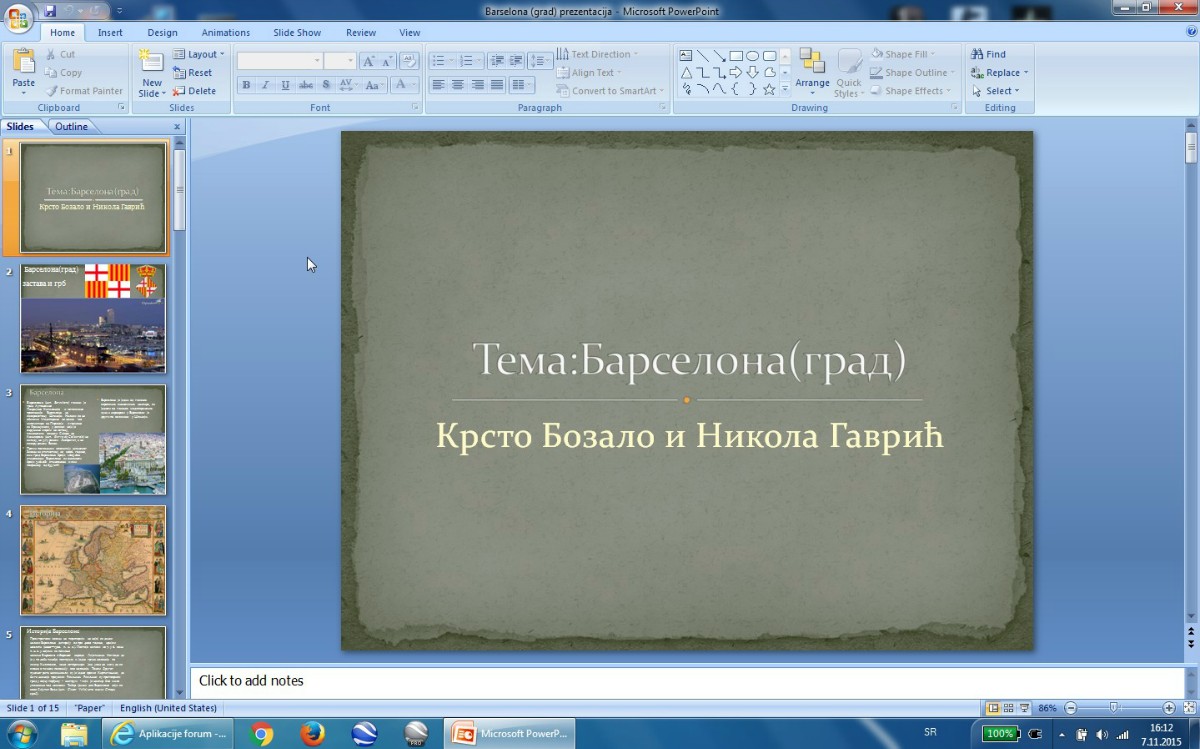Click the zoom slider handle
The image size is (1200, 749).
[1114, 708]
